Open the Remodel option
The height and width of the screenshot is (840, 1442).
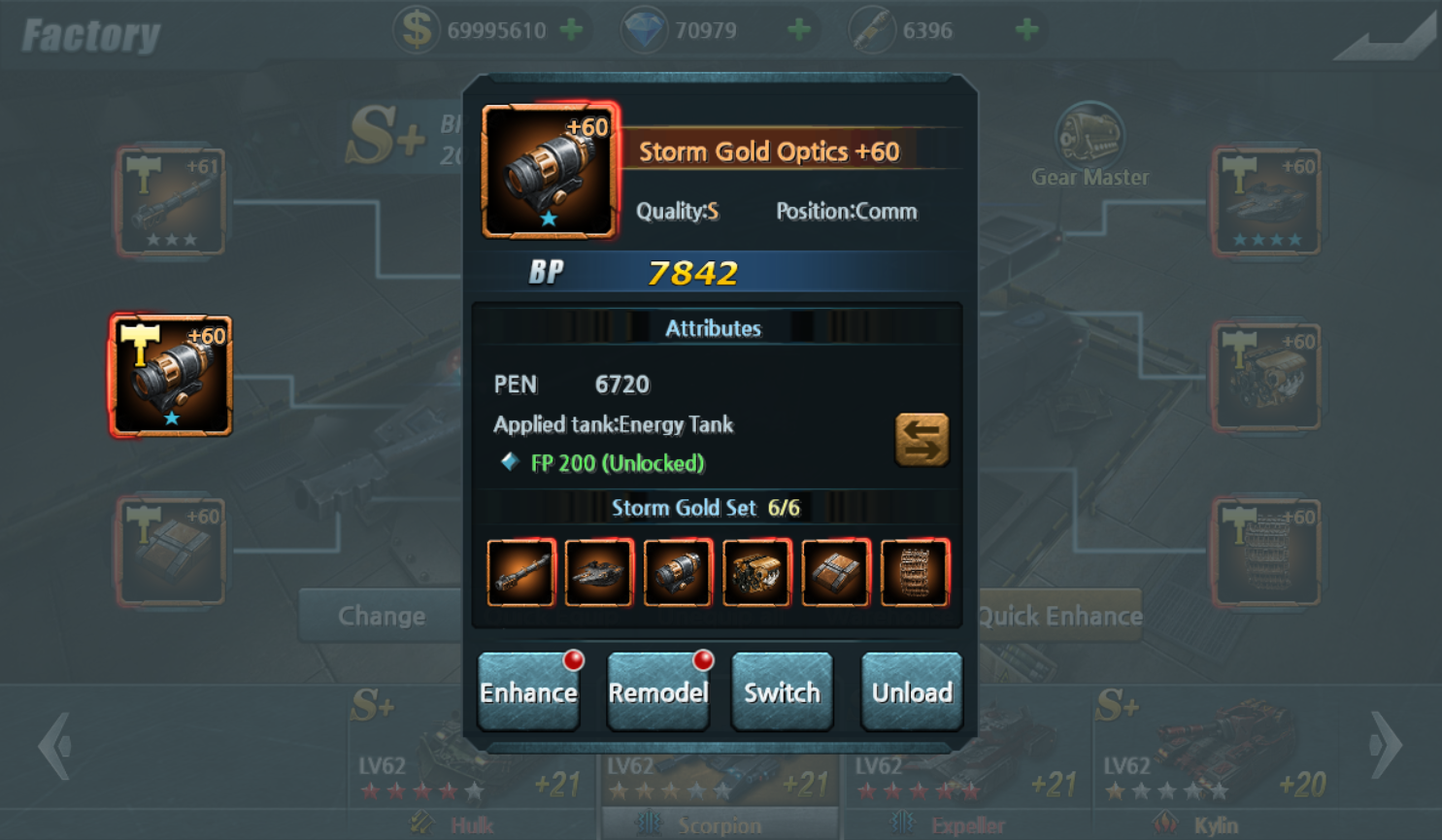(x=658, y=691)
